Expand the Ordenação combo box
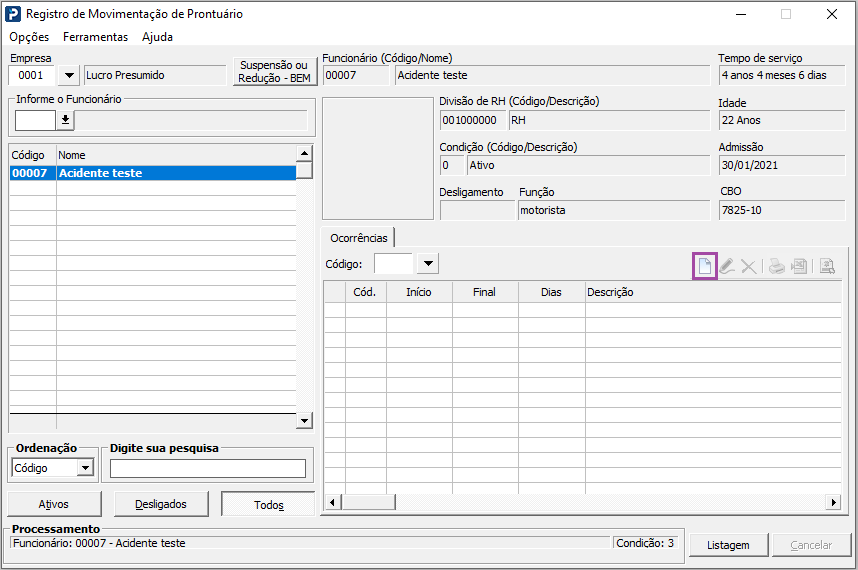 [x=85, y=468]
